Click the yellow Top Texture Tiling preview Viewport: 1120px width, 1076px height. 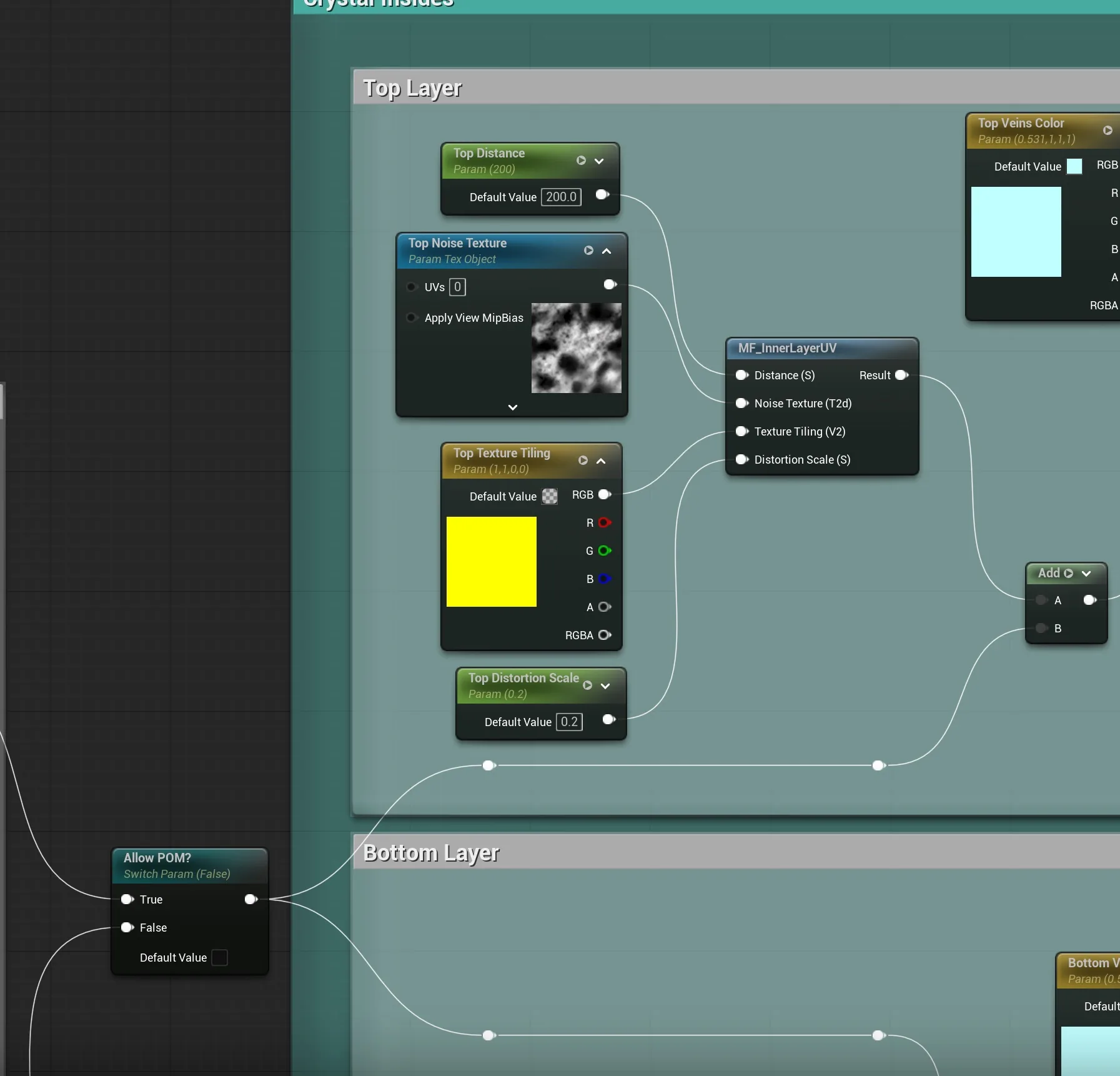[x=492, y=562]
